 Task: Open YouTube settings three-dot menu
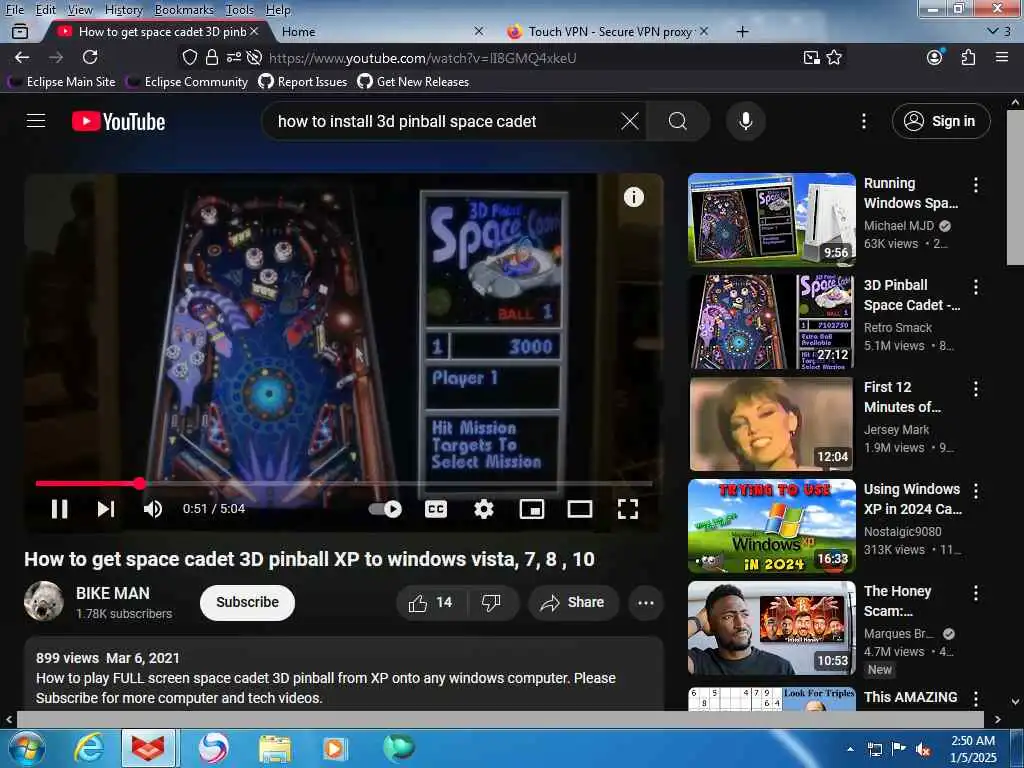coord(863,121)
